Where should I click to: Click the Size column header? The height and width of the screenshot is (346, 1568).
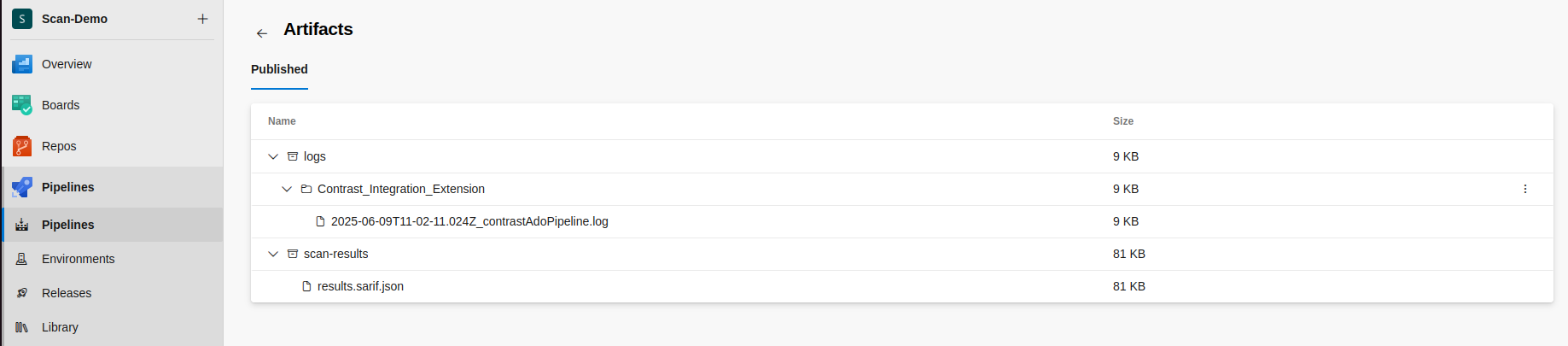point(1123,121)
